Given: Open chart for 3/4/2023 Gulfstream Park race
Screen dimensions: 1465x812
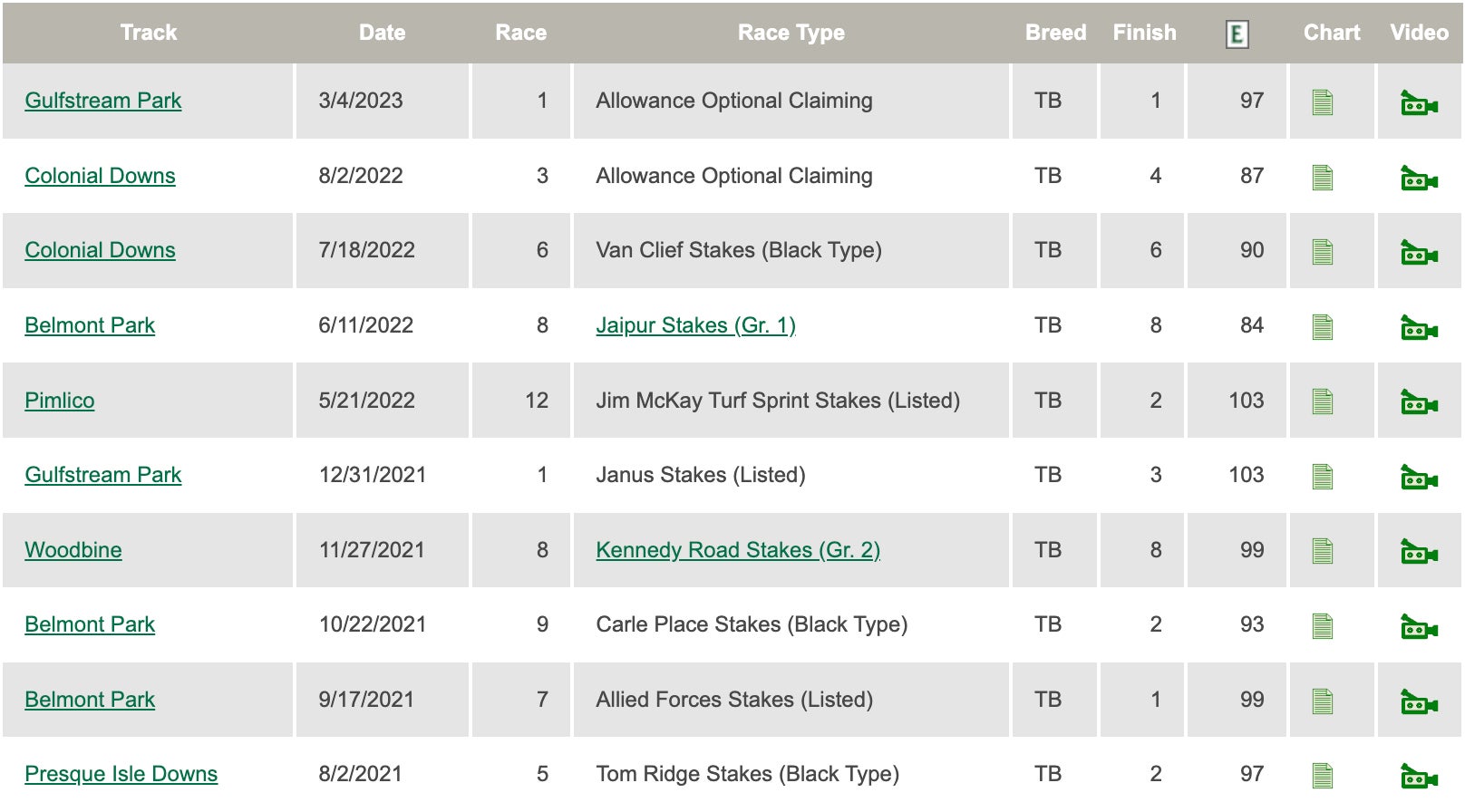Looking at the screenshot, I should 1323,102.
